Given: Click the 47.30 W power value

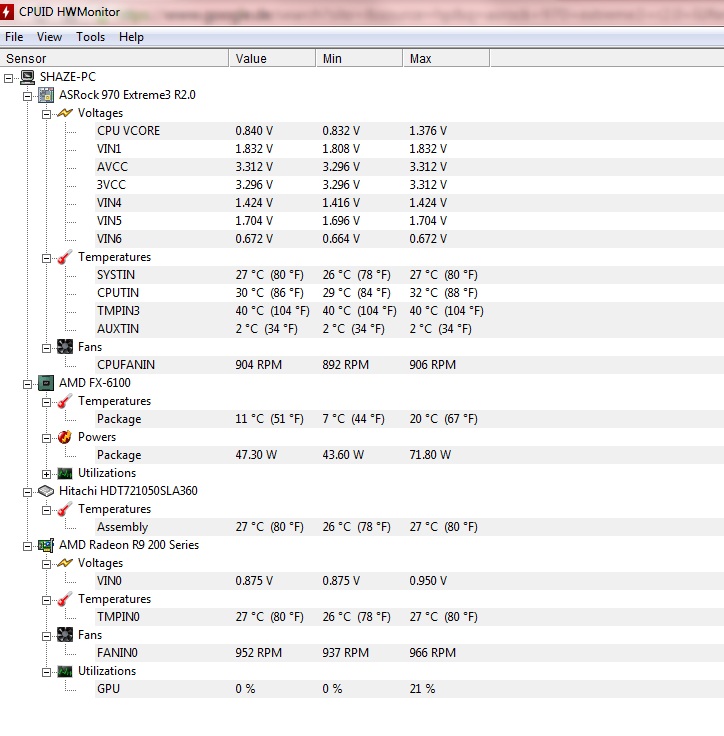Looking at the screenshot, I should [x=256, y=455].
